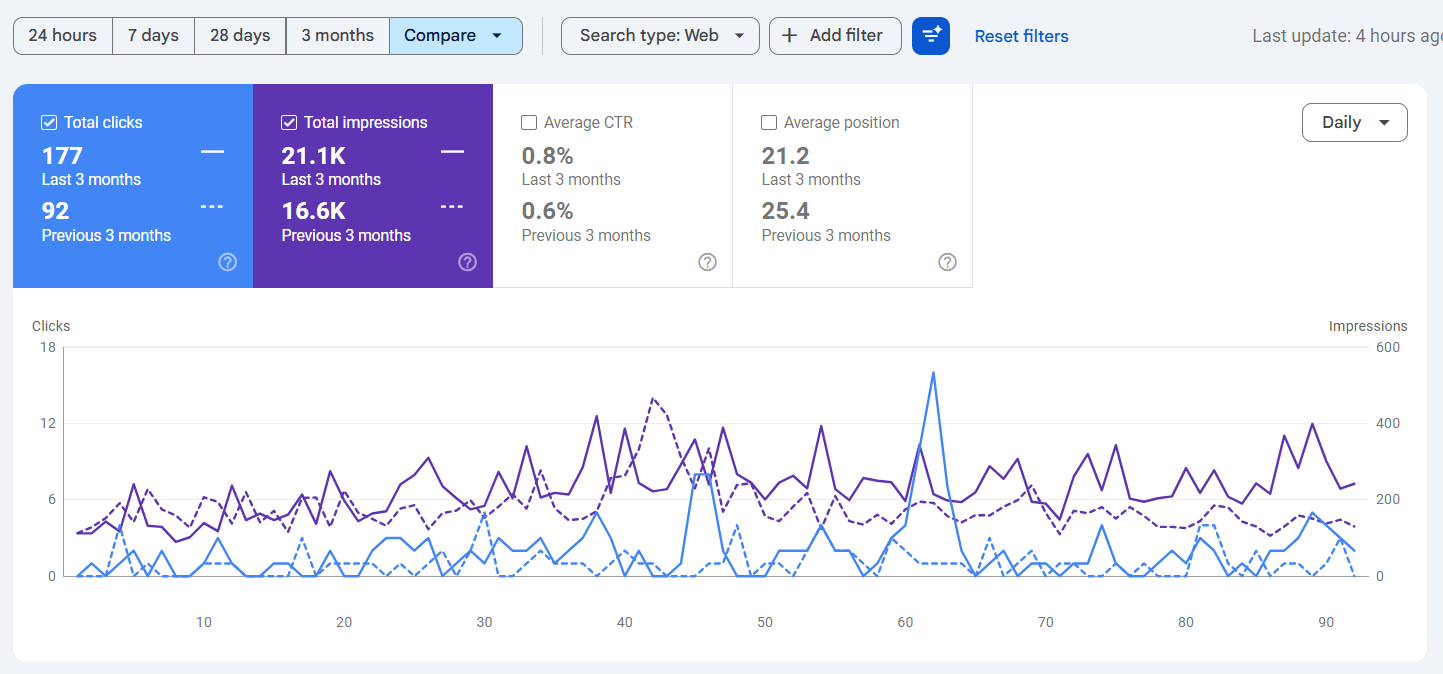Select the 28 days date range
This screenshot has width=1443, height=674.
click(x=240, y=36)
